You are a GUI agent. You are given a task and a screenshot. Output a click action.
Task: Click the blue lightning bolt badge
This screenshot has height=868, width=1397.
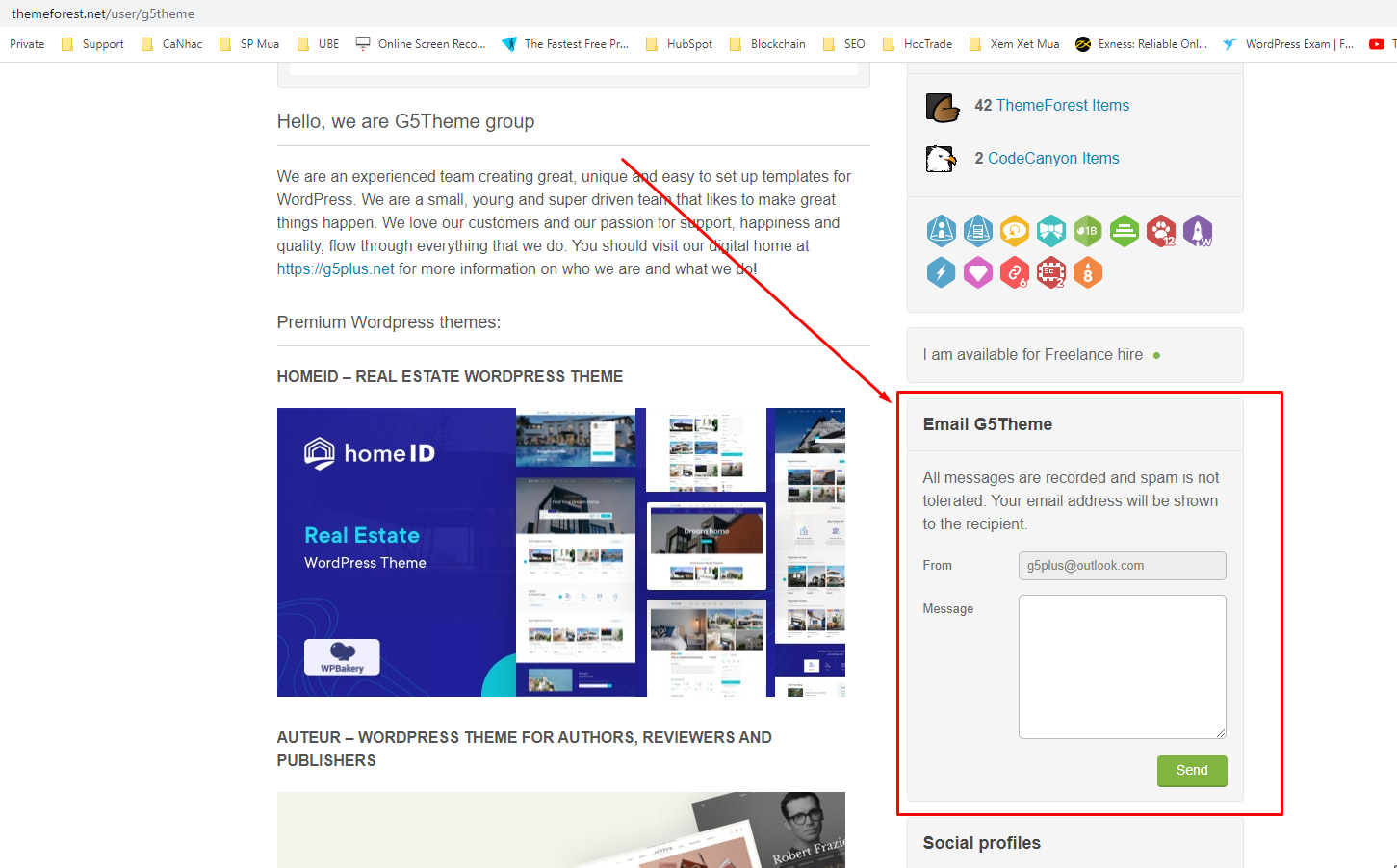(x=942, y=272)
